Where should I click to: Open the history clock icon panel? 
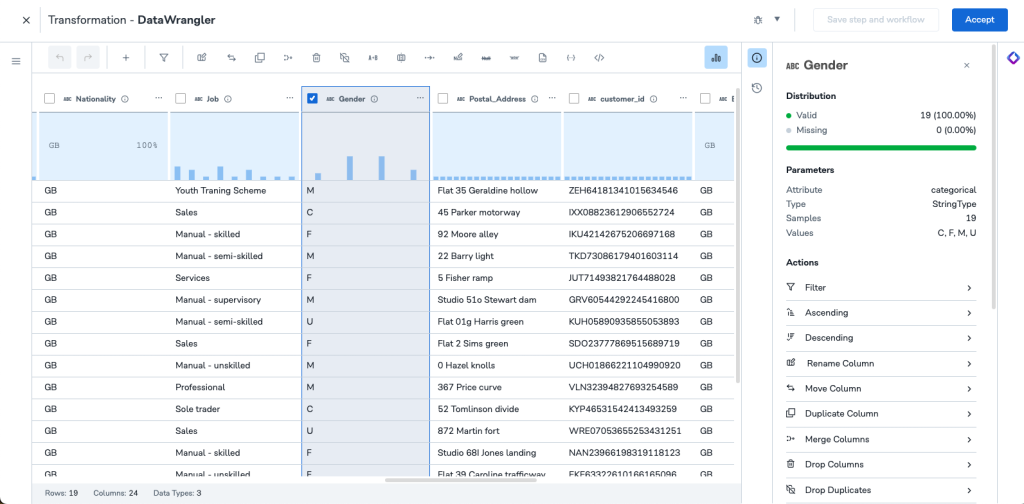(757, 88)
